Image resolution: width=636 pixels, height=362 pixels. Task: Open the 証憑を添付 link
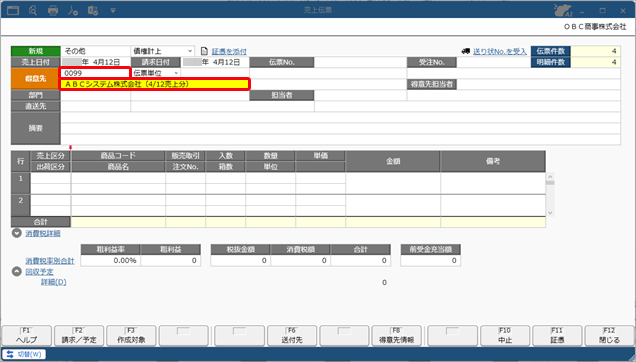229,51
